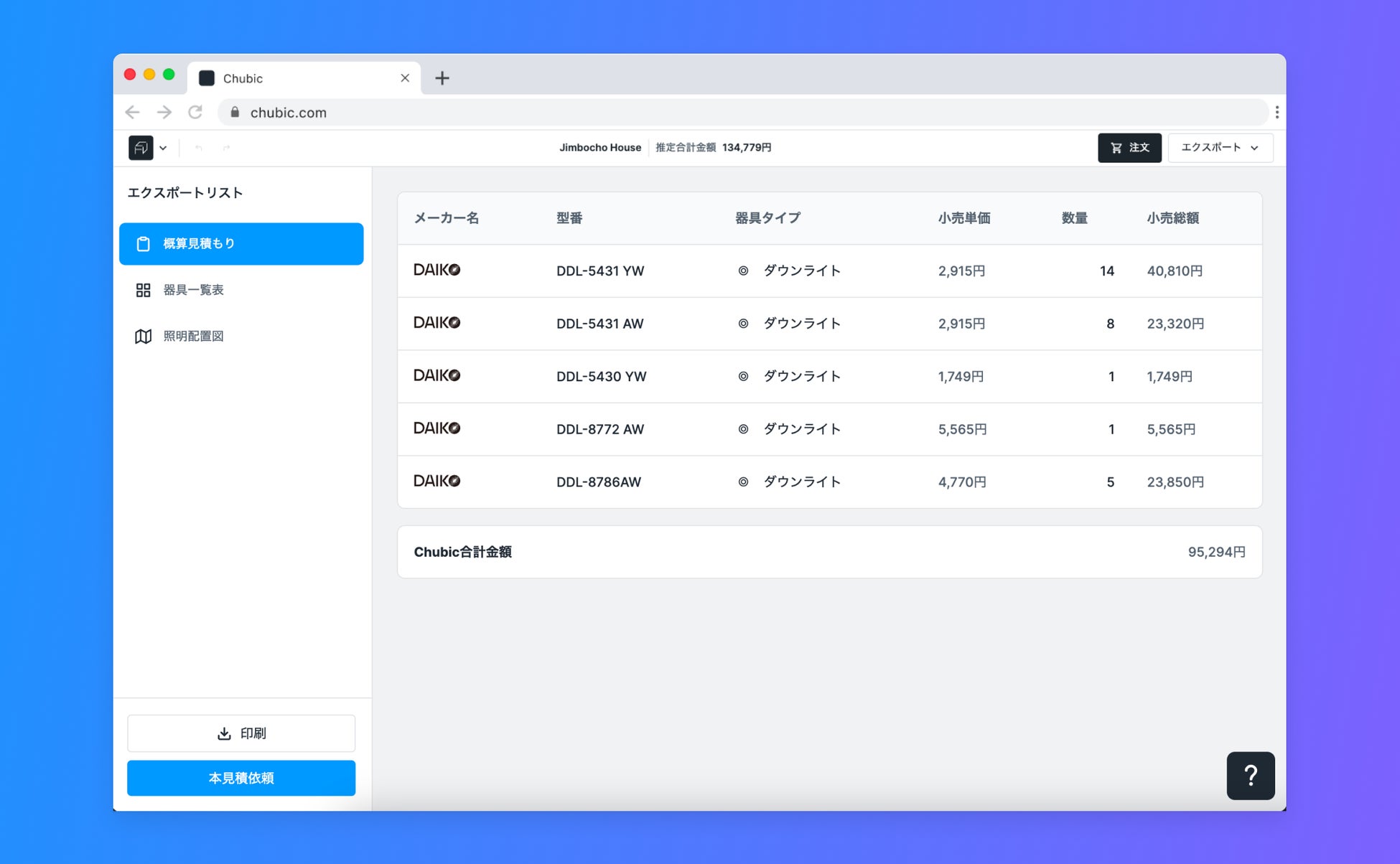Open 照明配置図 map view in sidebar
The width and height of the screenshot is (1400, 864).
[x=193, y=336]
